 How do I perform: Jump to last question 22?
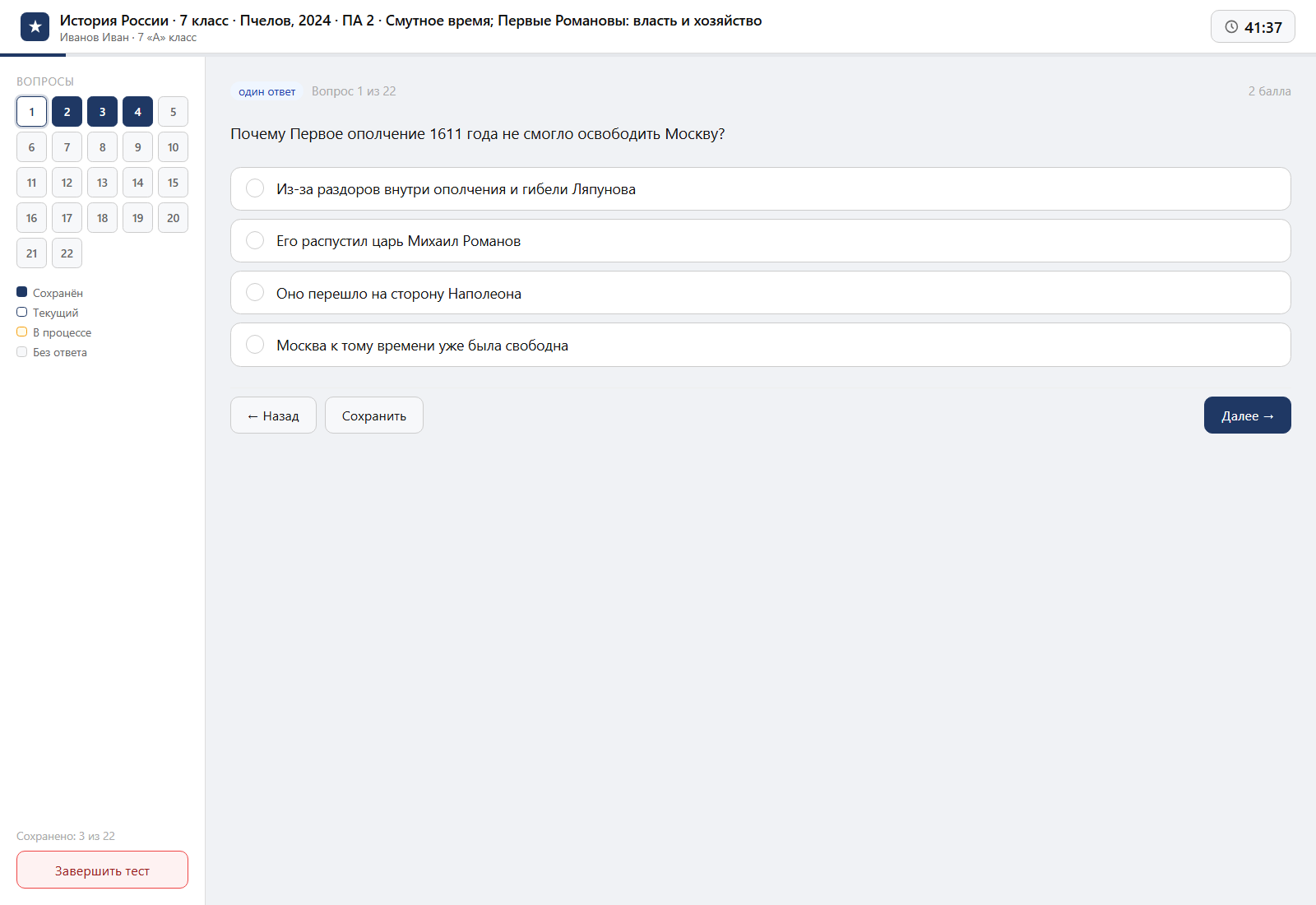click(x=67, y=253)
